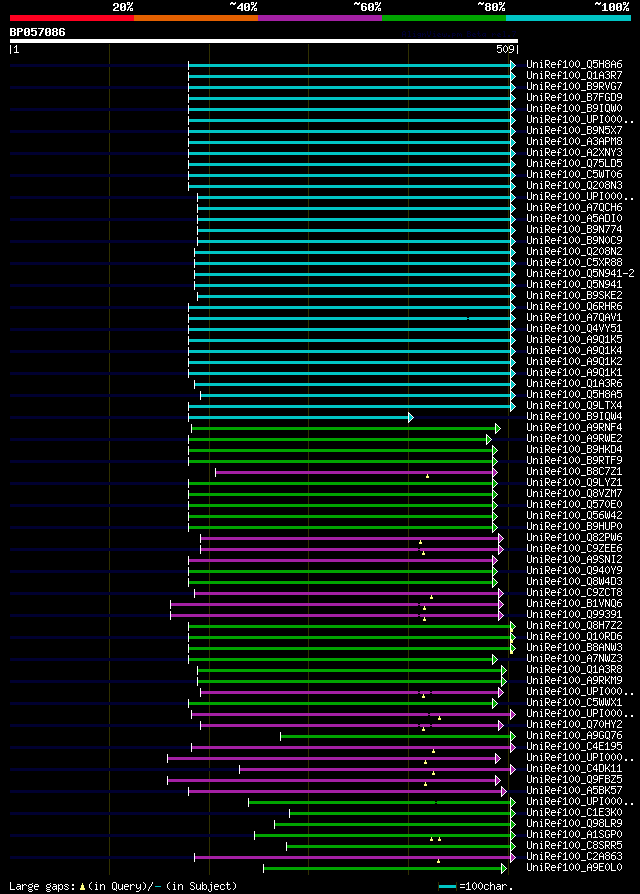Select the UniRef100_C4DK11 label
This screenshot has width=640, height=894.
(574, 769)
